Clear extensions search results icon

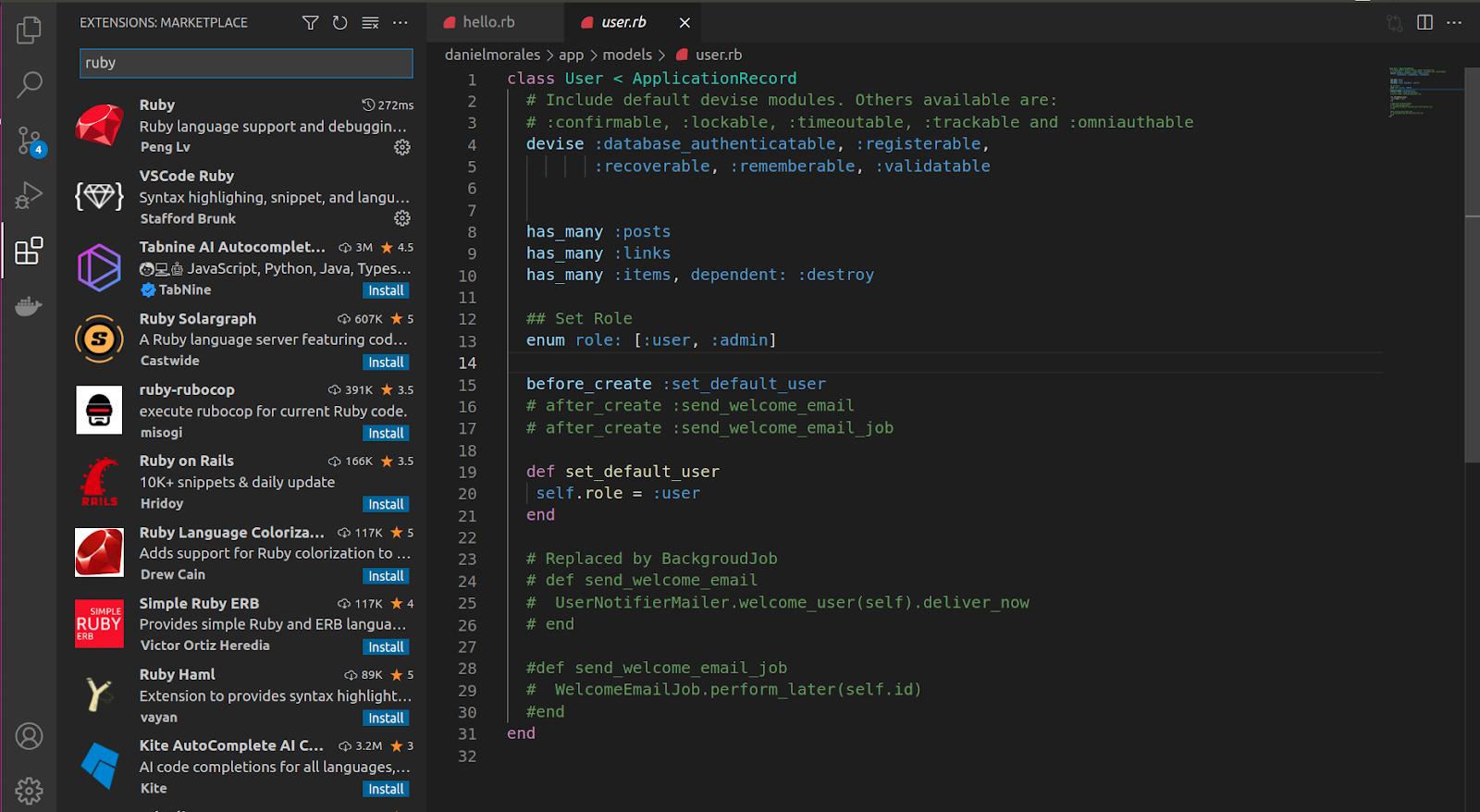coord(370,23)
